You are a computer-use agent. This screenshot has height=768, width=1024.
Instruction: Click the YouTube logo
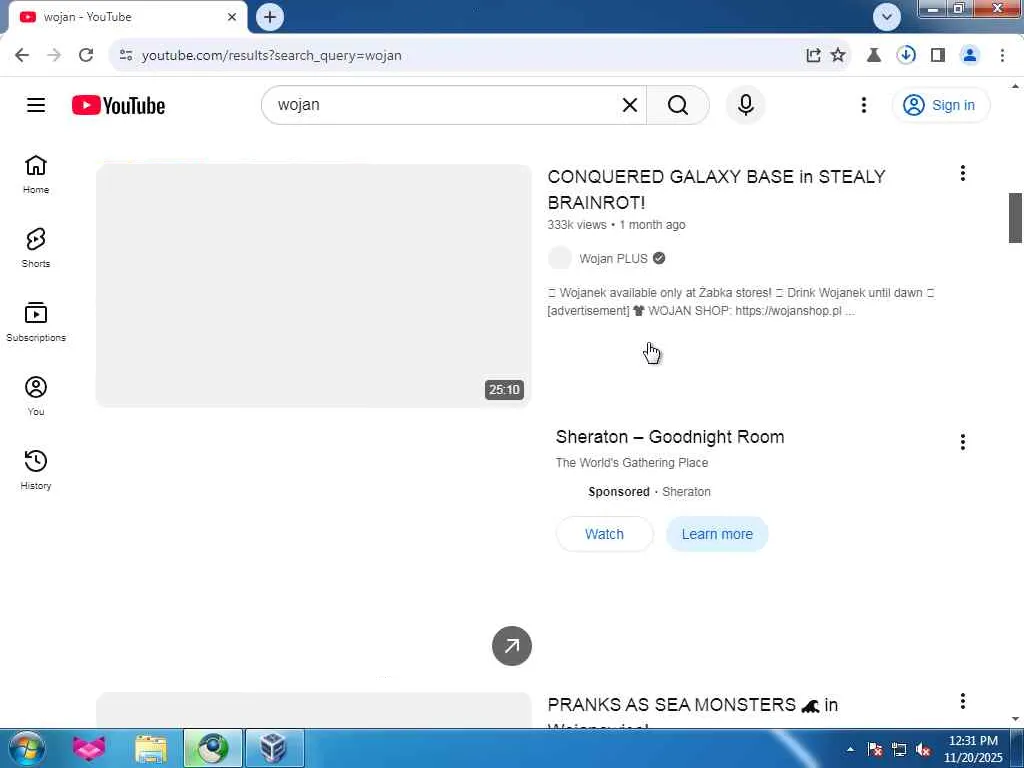(118, 105)
